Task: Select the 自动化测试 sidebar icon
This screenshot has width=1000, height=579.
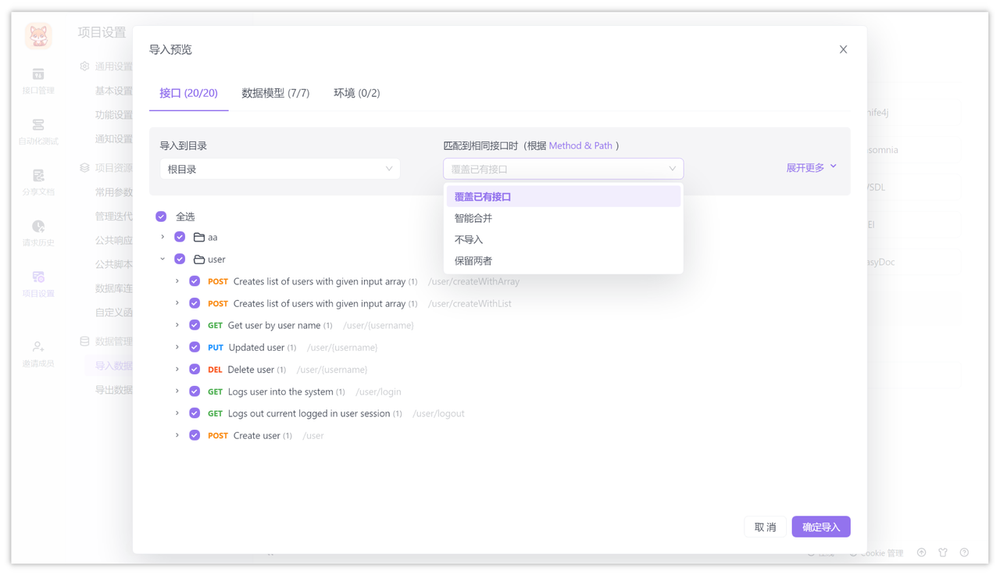Action: (38, 130)
